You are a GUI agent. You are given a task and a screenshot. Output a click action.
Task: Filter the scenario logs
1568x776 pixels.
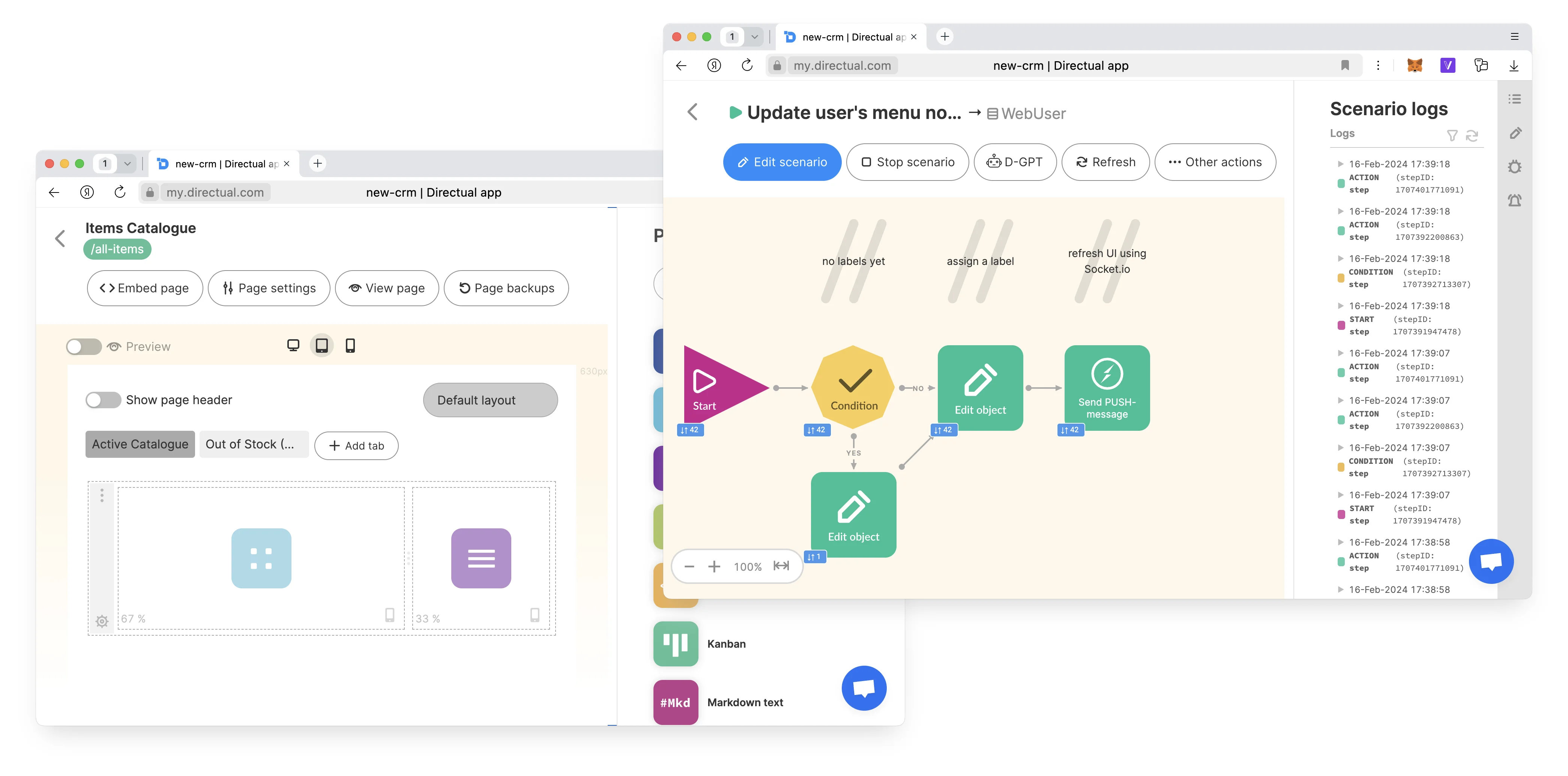click(x=1452, y=135)
